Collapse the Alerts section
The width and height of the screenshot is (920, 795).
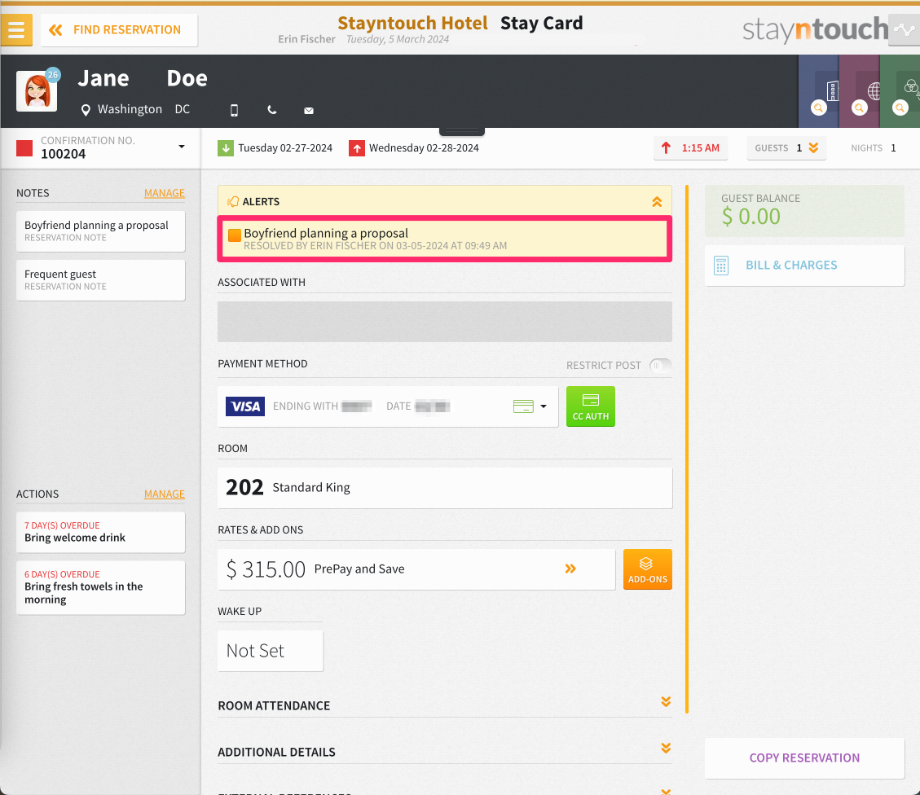(x=657, y=202)
